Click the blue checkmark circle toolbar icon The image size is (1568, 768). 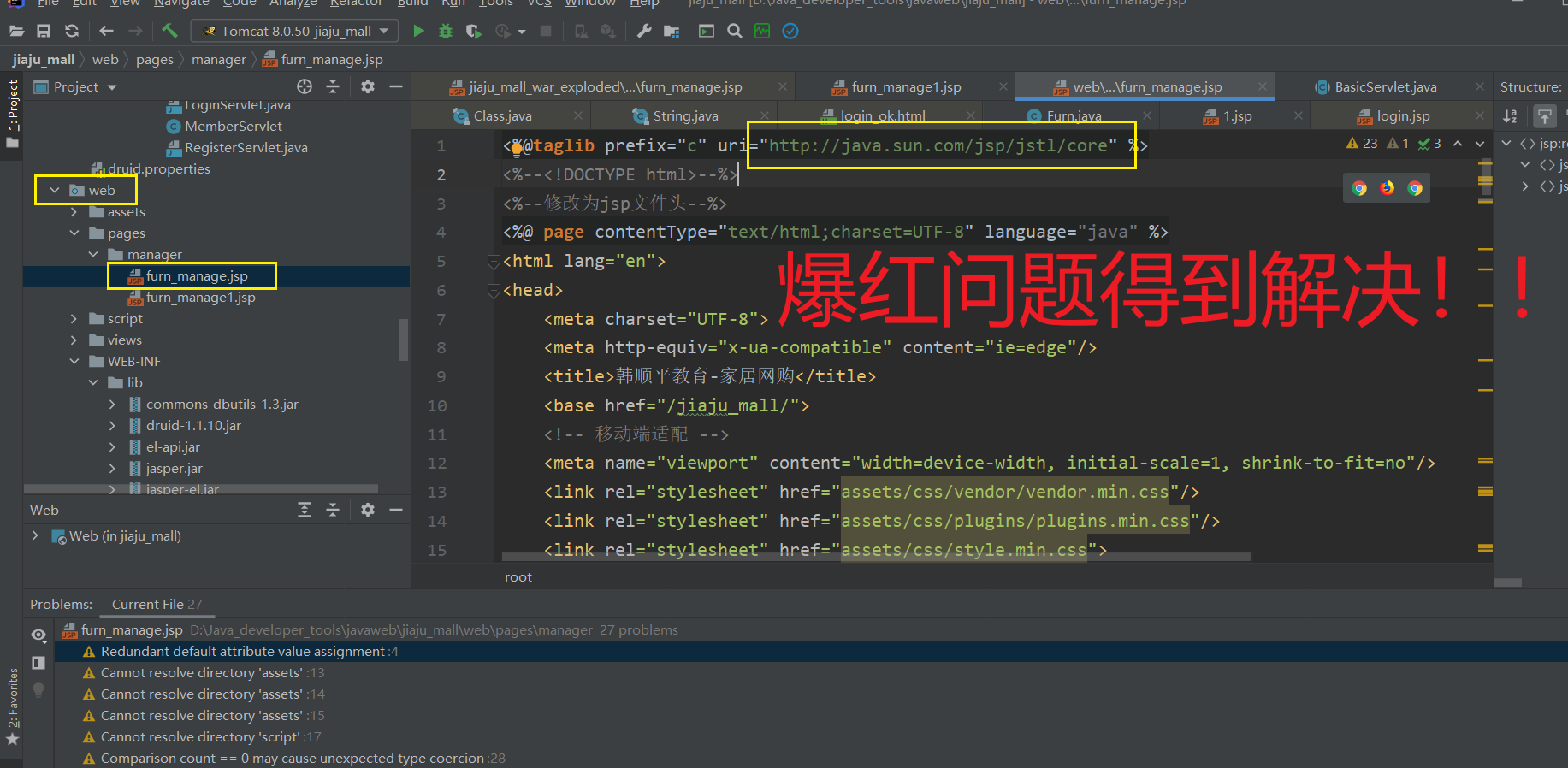[x=790, y=32]
